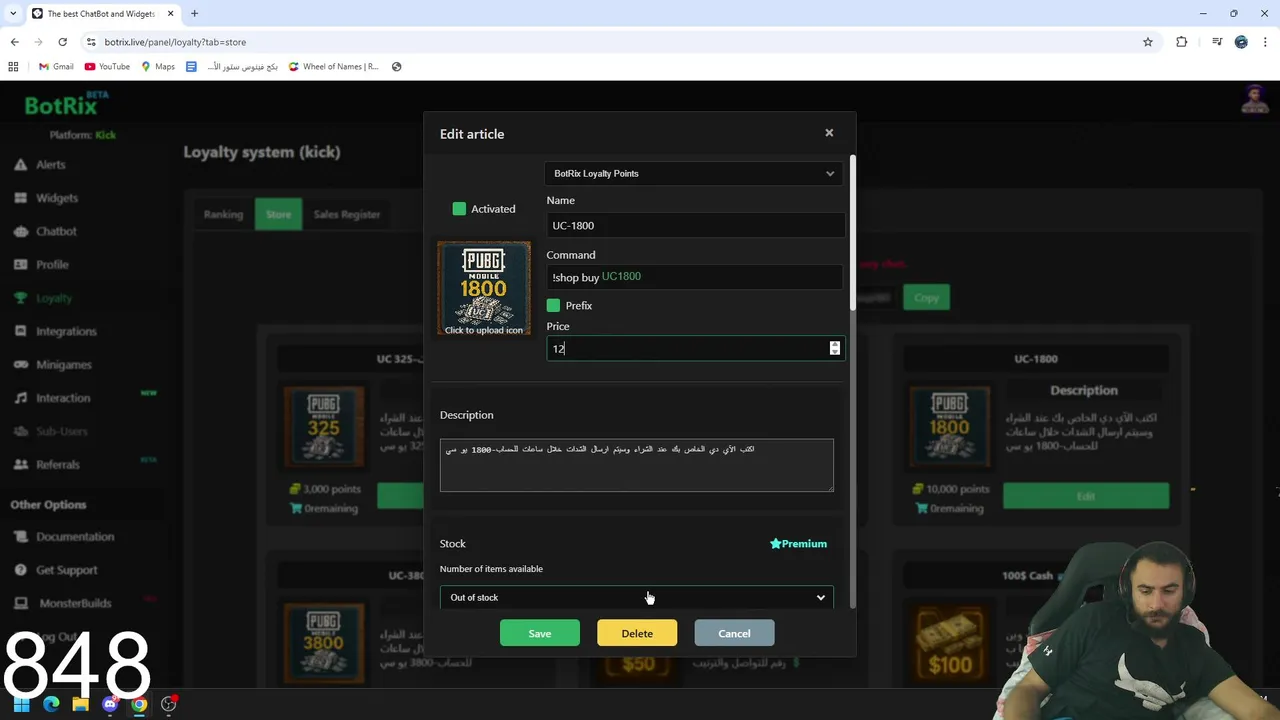Open the Chrome profile avatar
1280x720 pixels.
pos(1241,42)
